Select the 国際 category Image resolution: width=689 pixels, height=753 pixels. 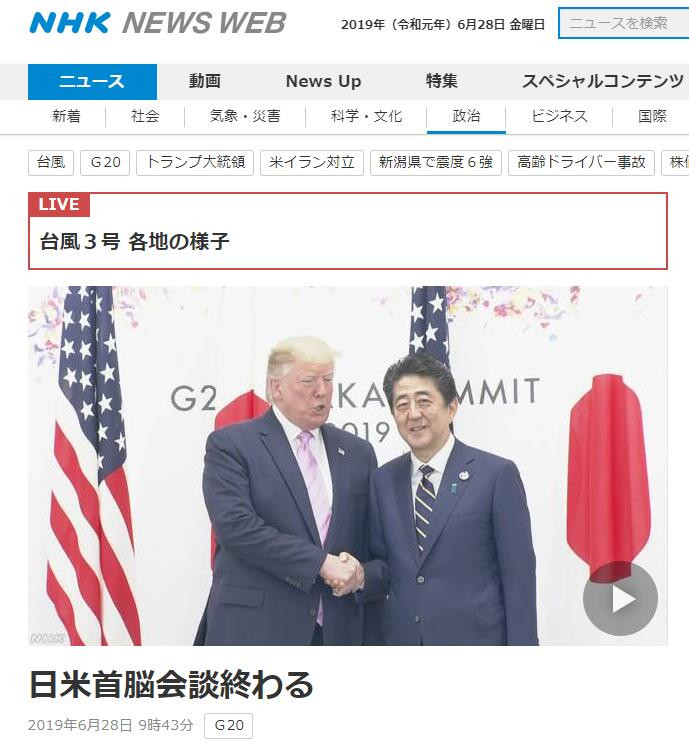tap(652, 116)
